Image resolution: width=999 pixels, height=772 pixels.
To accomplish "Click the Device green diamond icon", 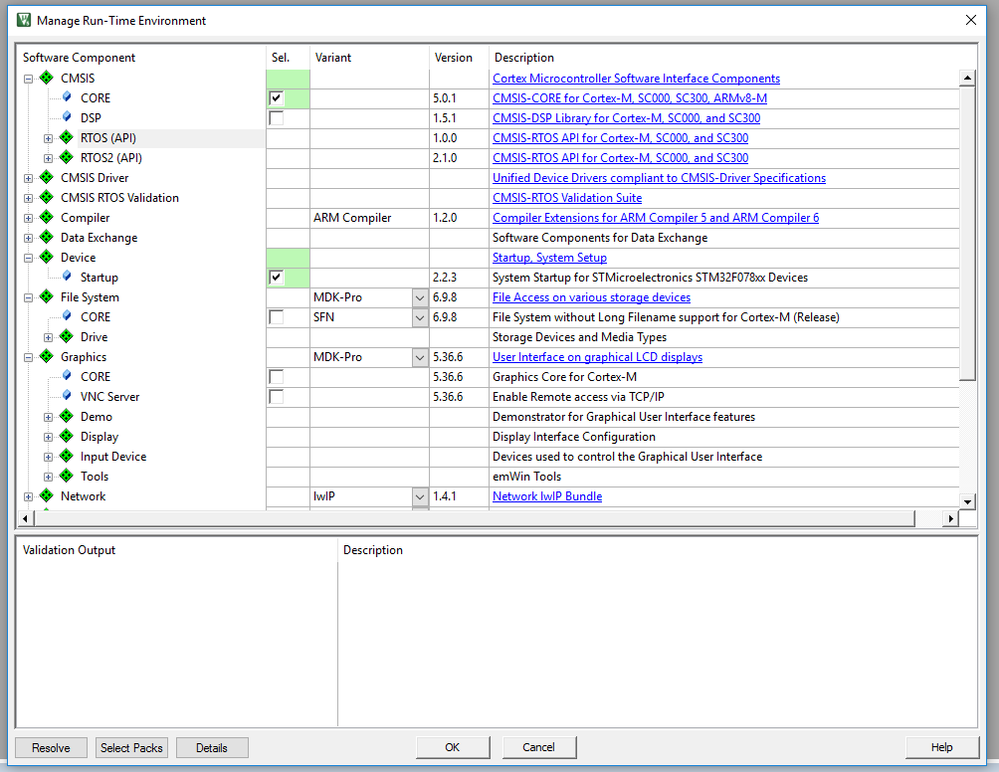I will pyautogui.click(x=47, y=257).
